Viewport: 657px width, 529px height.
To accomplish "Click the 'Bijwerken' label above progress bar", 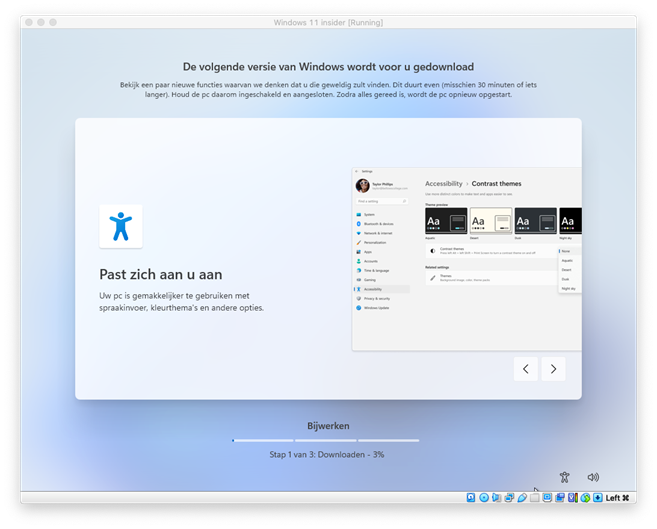I will click(x=328, y=426).
